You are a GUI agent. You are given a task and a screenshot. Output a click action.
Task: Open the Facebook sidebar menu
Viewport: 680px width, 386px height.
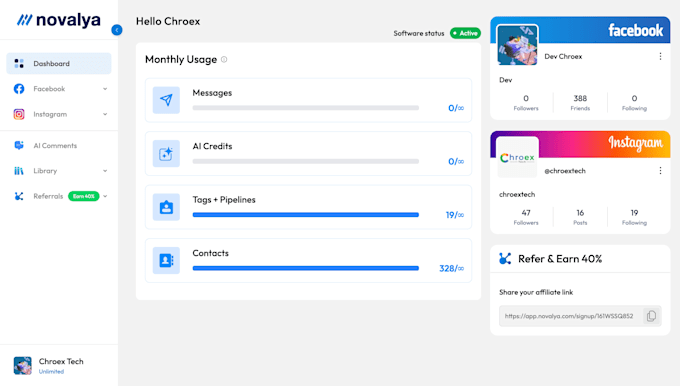[x=59, y=88]
